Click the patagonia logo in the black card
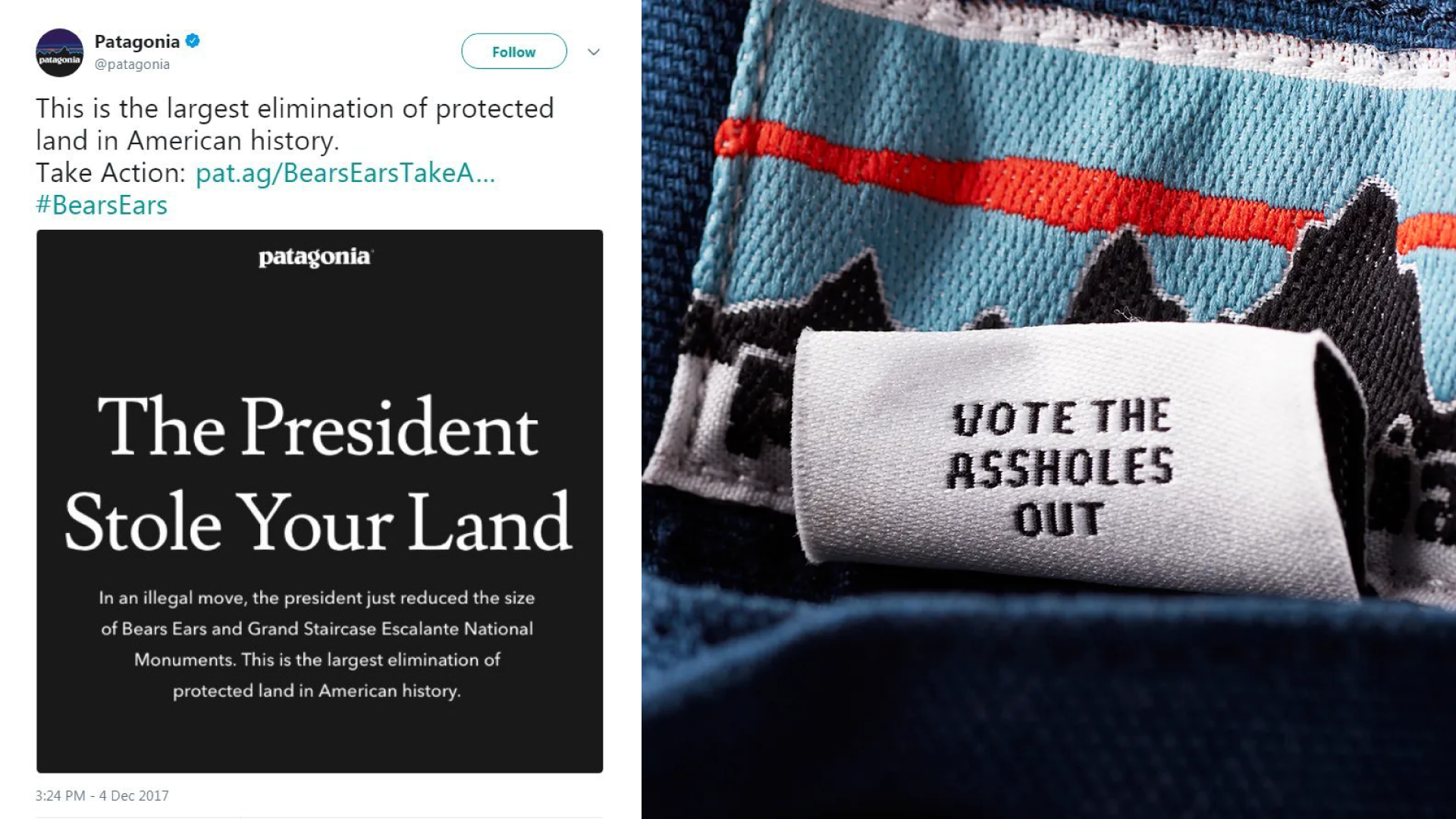 pyautogui.click(x=316, y=257)
